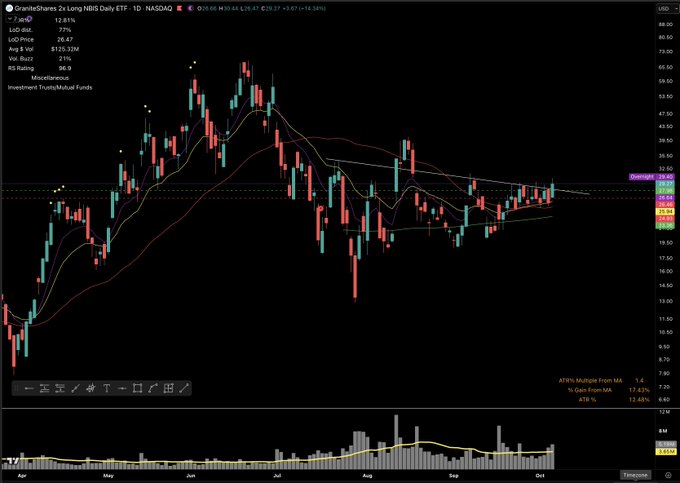Viewport: 680px width, 483px height.
Task: Click the purple 26.64 price label
Action: tap(666, 198)
